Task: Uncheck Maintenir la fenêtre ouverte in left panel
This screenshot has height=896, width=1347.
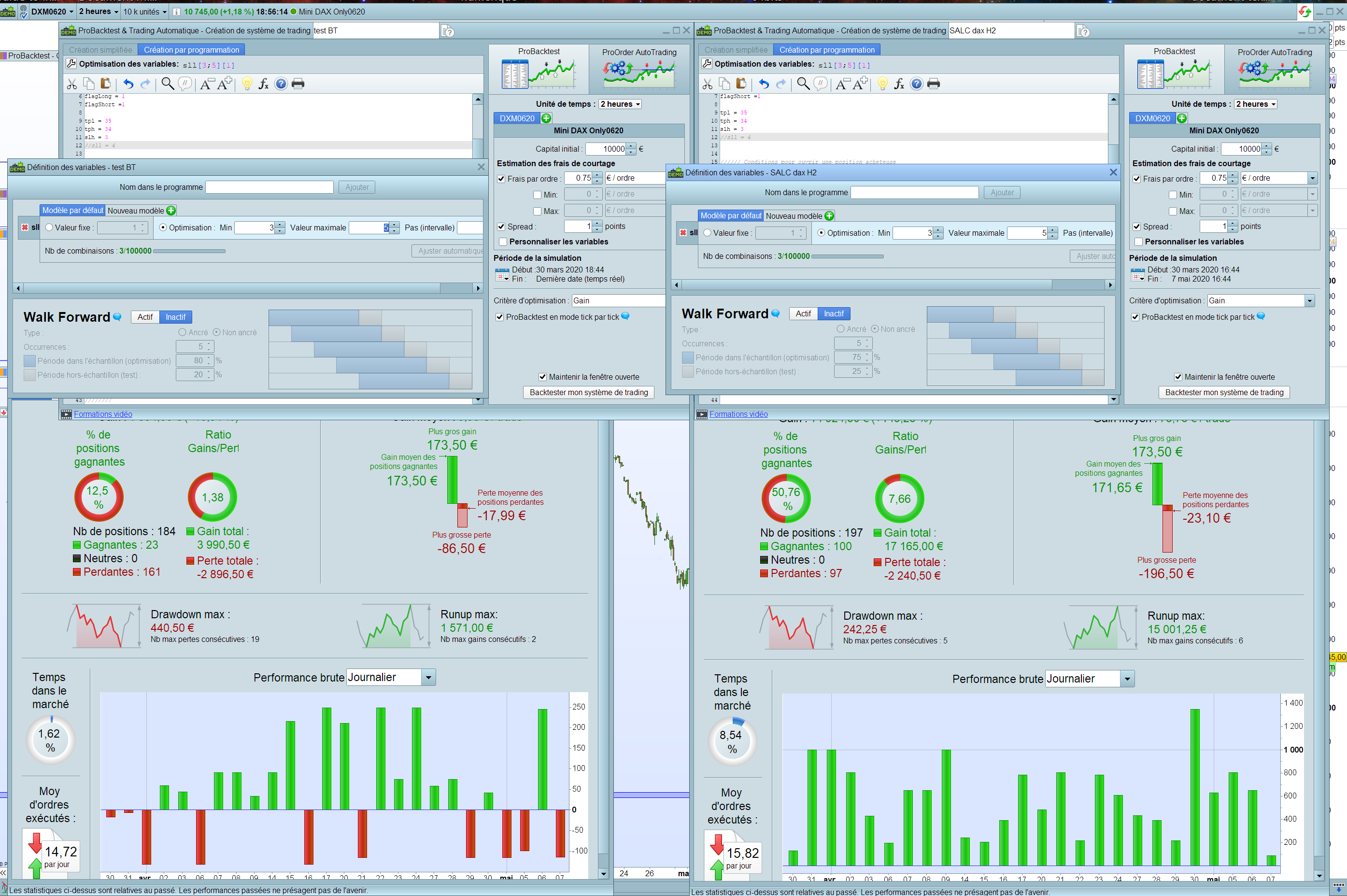Action: pos(542,377)
